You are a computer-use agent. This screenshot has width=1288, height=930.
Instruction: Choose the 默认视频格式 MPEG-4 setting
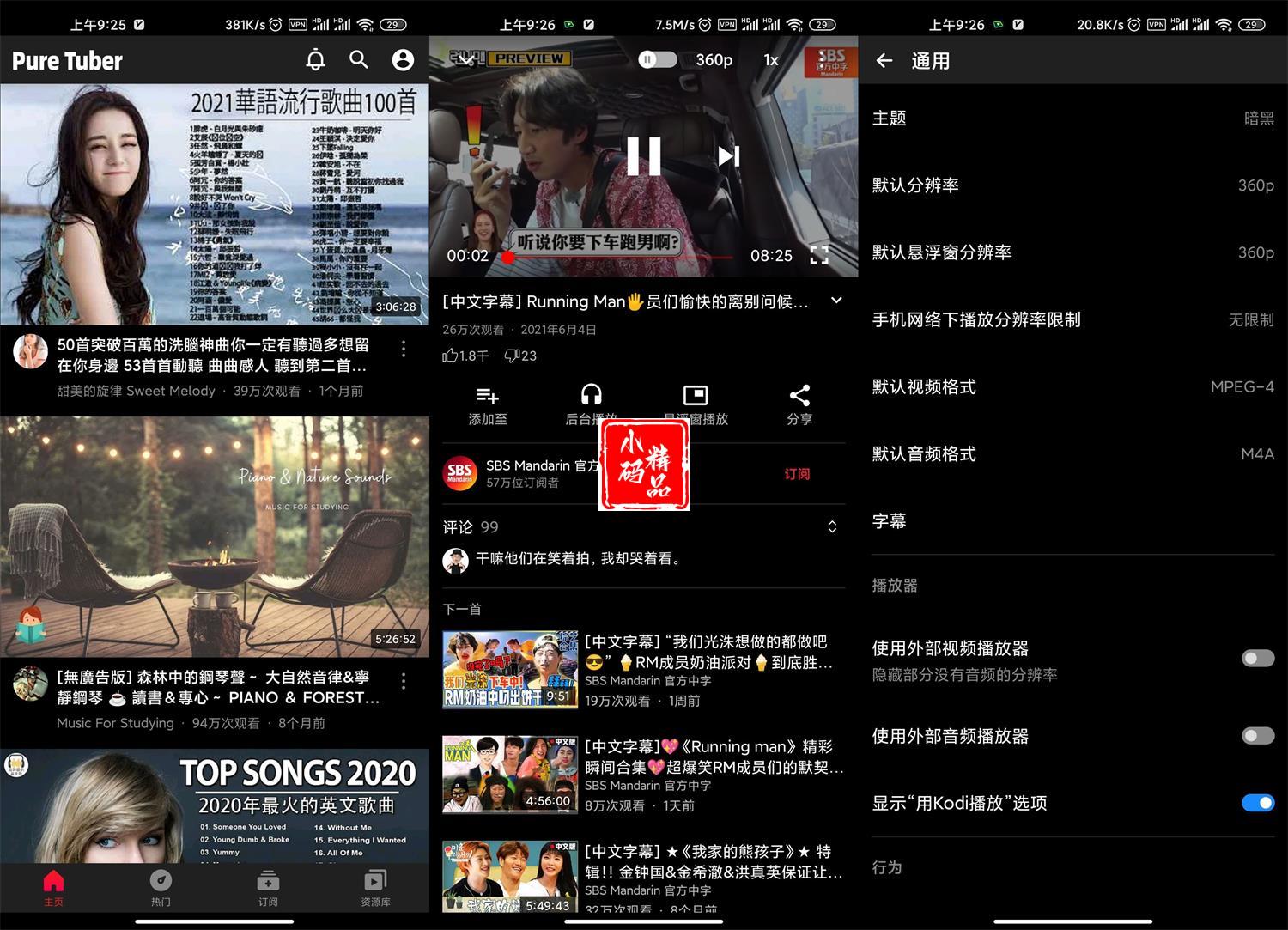(x=1073, y=386)
